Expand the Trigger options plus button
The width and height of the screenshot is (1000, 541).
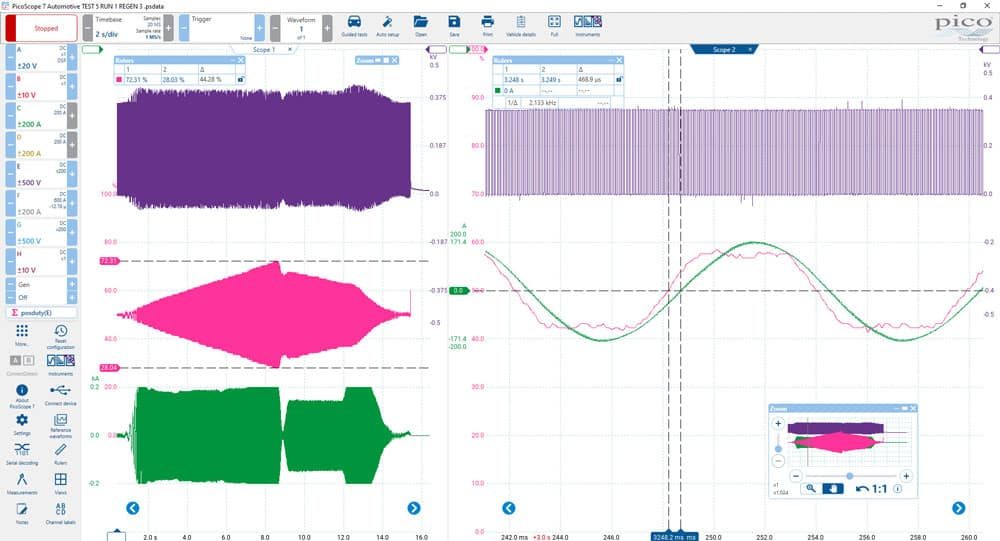pos(260,28)
